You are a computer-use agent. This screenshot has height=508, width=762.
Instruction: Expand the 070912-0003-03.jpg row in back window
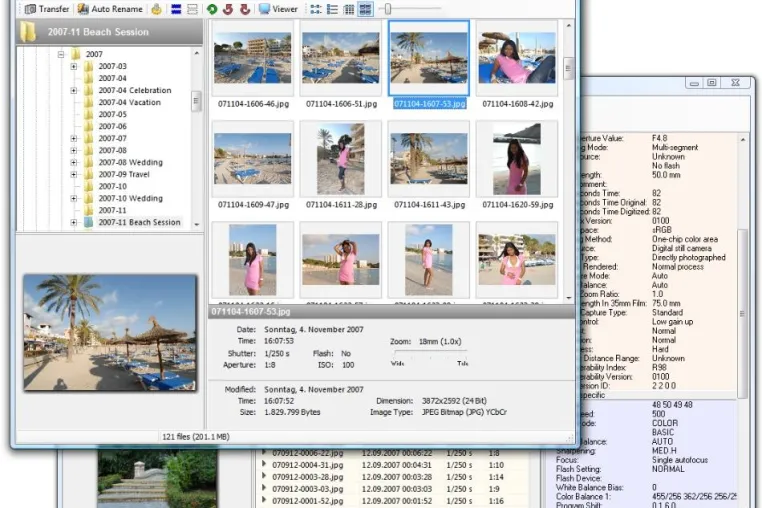[x=264, y=488]
